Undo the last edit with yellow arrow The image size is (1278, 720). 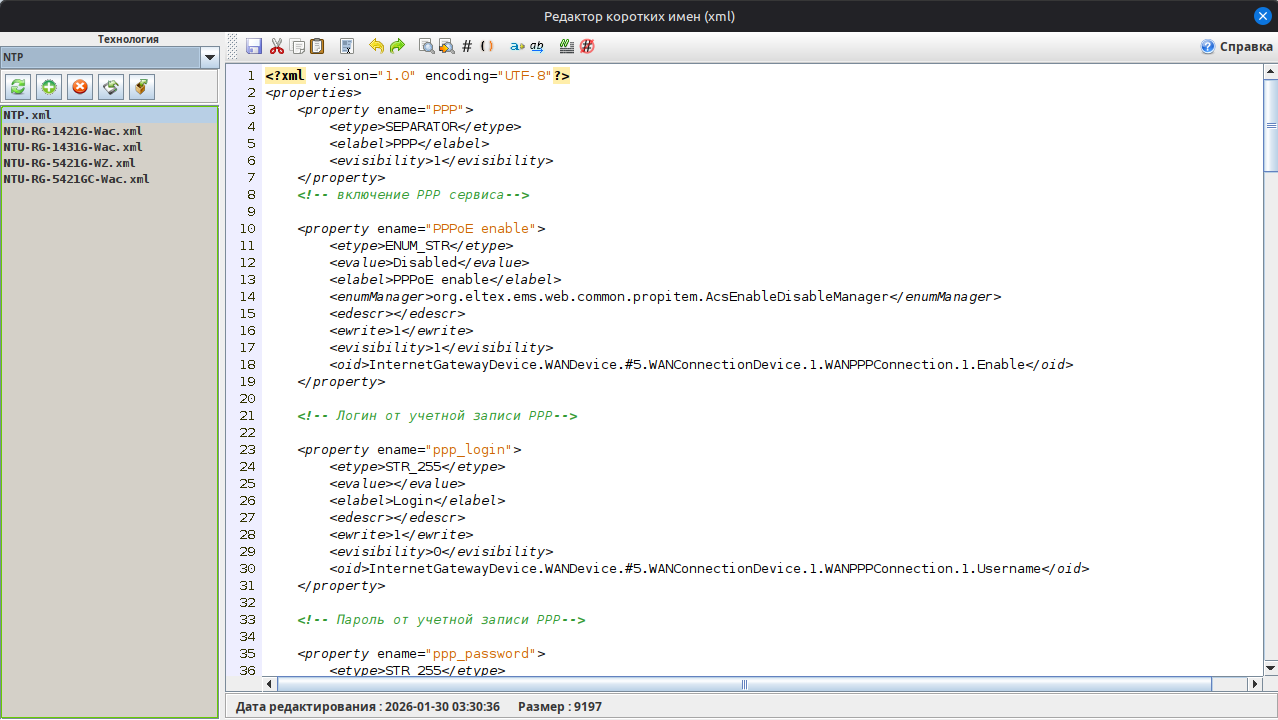coord(377,46)
